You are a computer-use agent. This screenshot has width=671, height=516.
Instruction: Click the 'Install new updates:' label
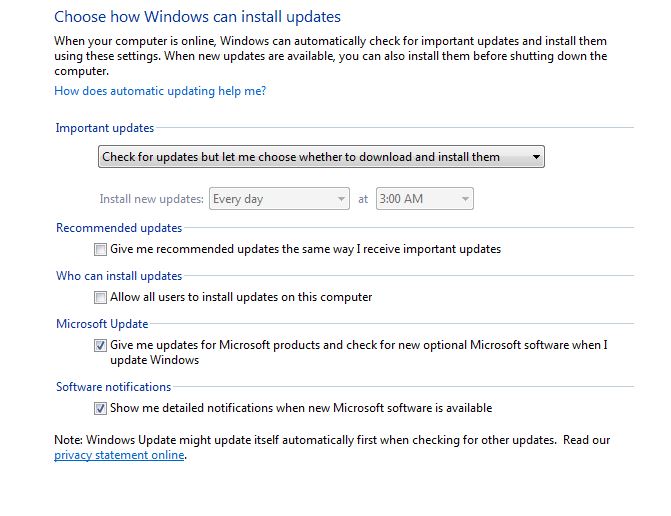pyautogui.click(x=151, y=199)
